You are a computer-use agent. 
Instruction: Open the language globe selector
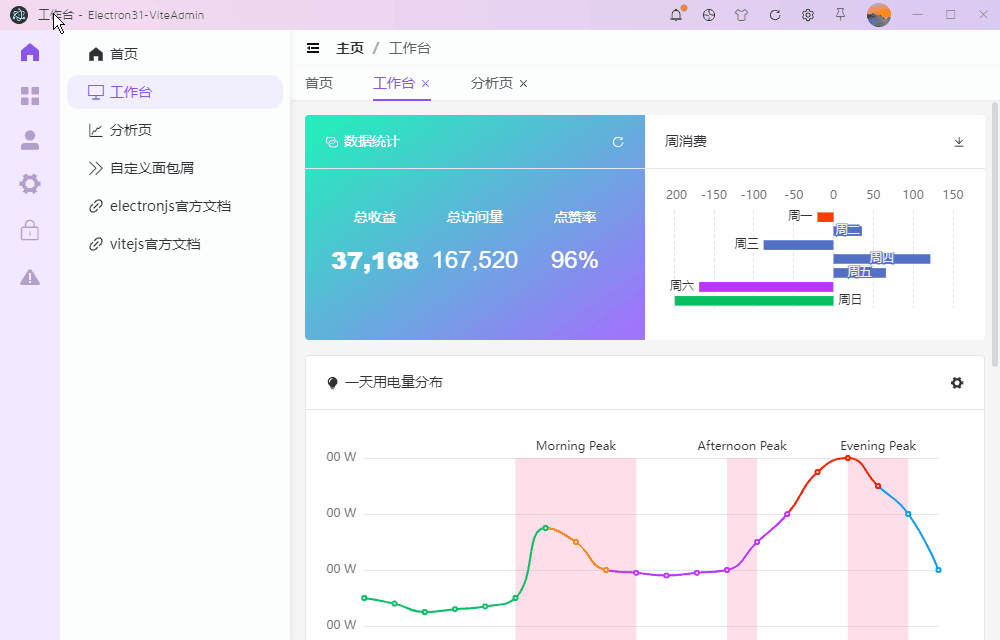(709, 15)
